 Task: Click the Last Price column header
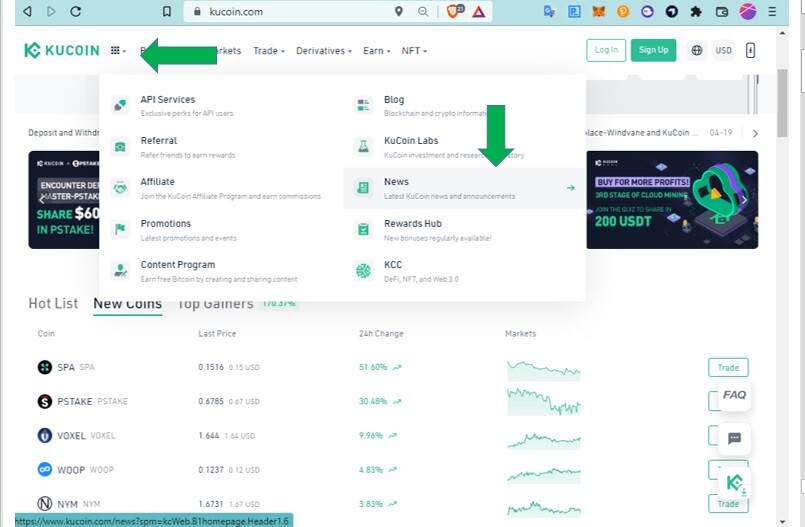coord(217,334)
